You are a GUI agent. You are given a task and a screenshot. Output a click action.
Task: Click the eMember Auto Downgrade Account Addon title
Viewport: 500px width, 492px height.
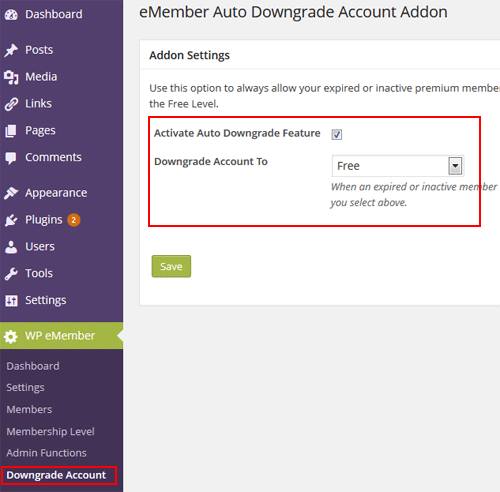[x=293, y=12]
